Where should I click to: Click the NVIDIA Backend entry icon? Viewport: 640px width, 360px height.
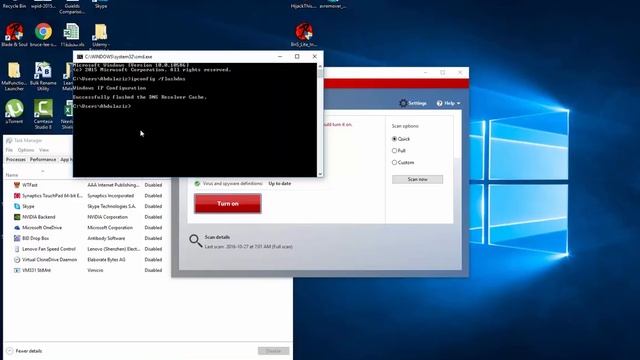(17, 217)
